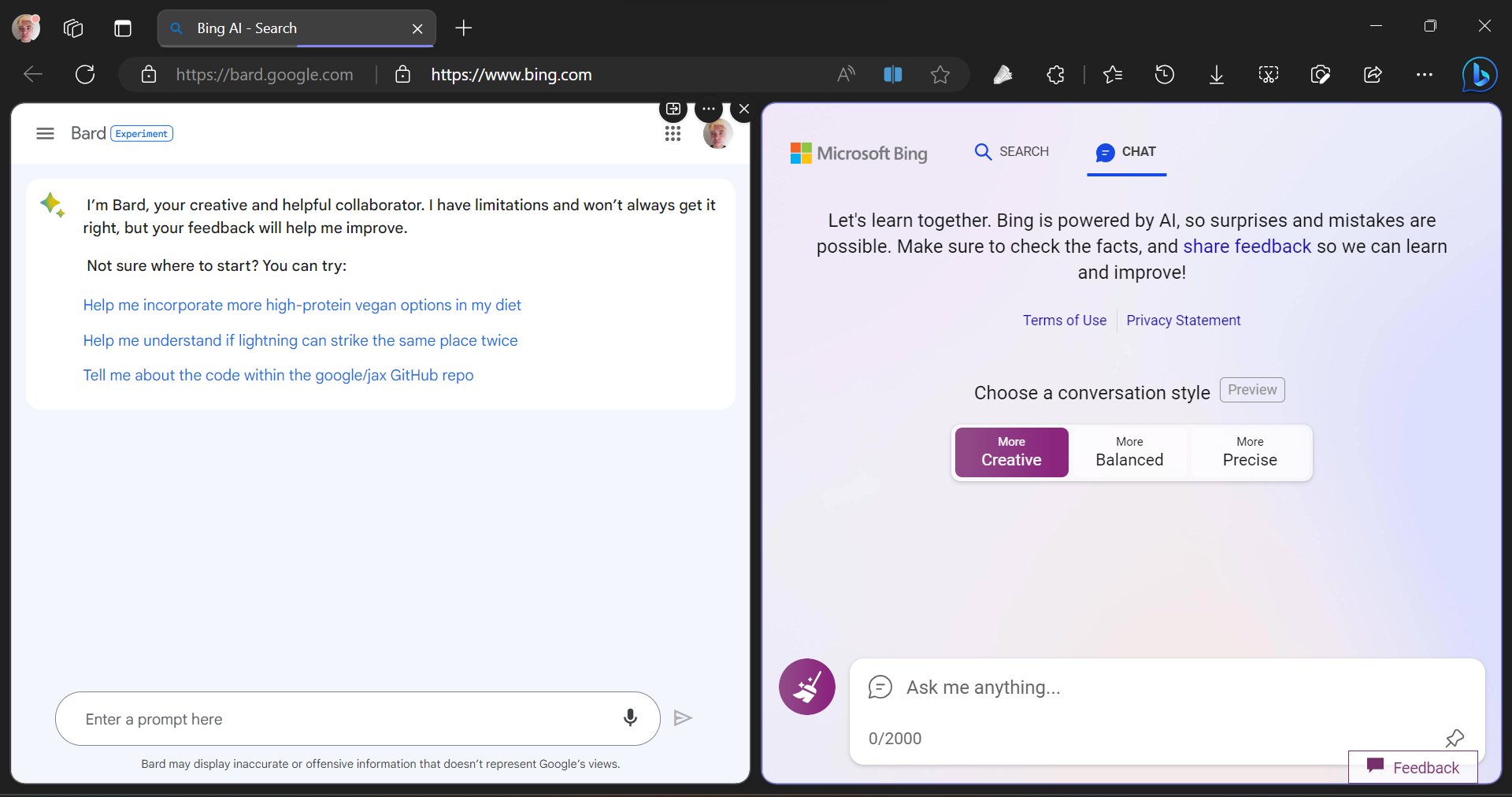Open the Workspaces icon
The width and height of the screenshot is (1512, 797).
coord(73,28)
